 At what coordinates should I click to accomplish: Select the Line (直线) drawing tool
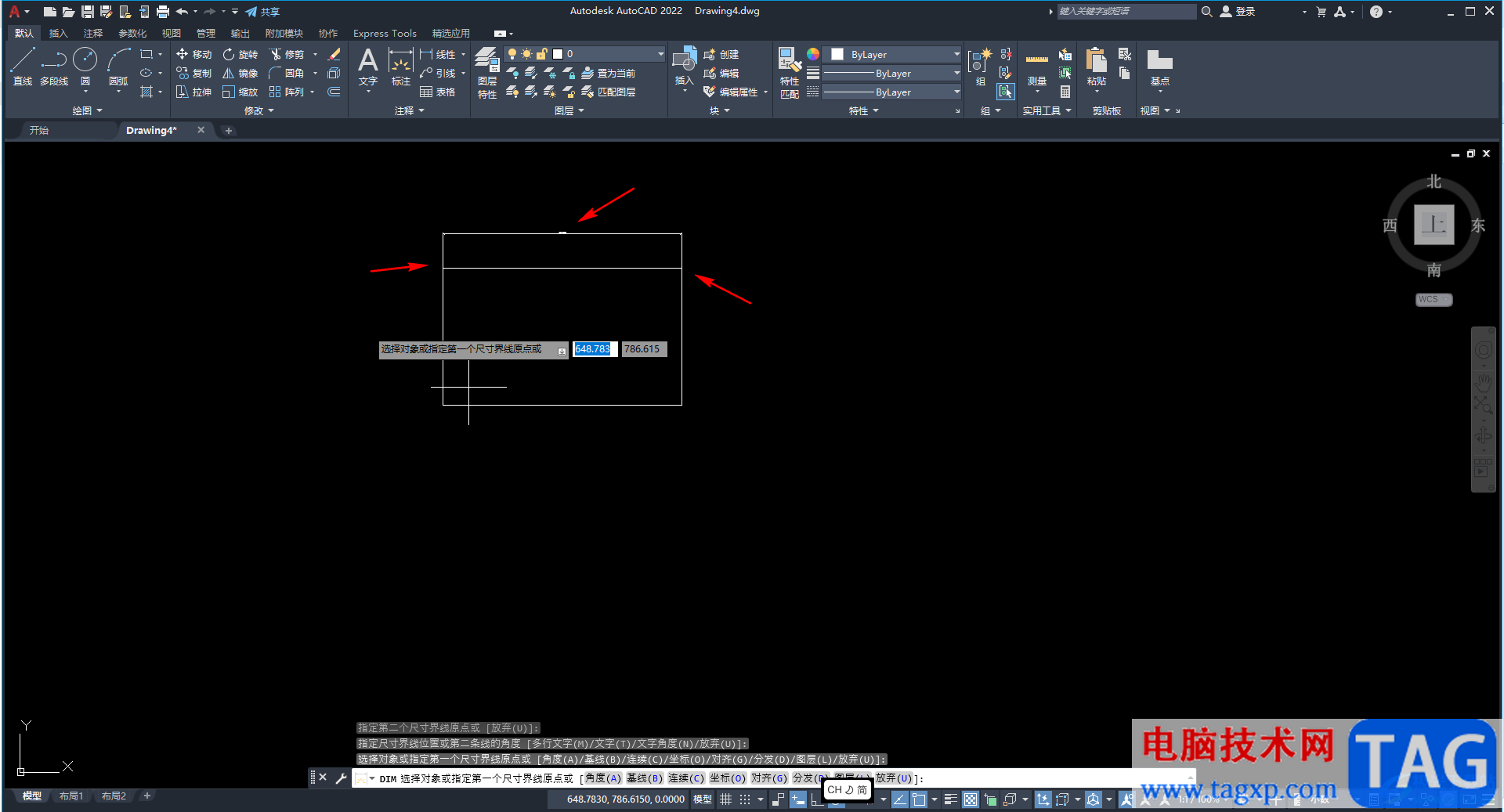(22, 66)
